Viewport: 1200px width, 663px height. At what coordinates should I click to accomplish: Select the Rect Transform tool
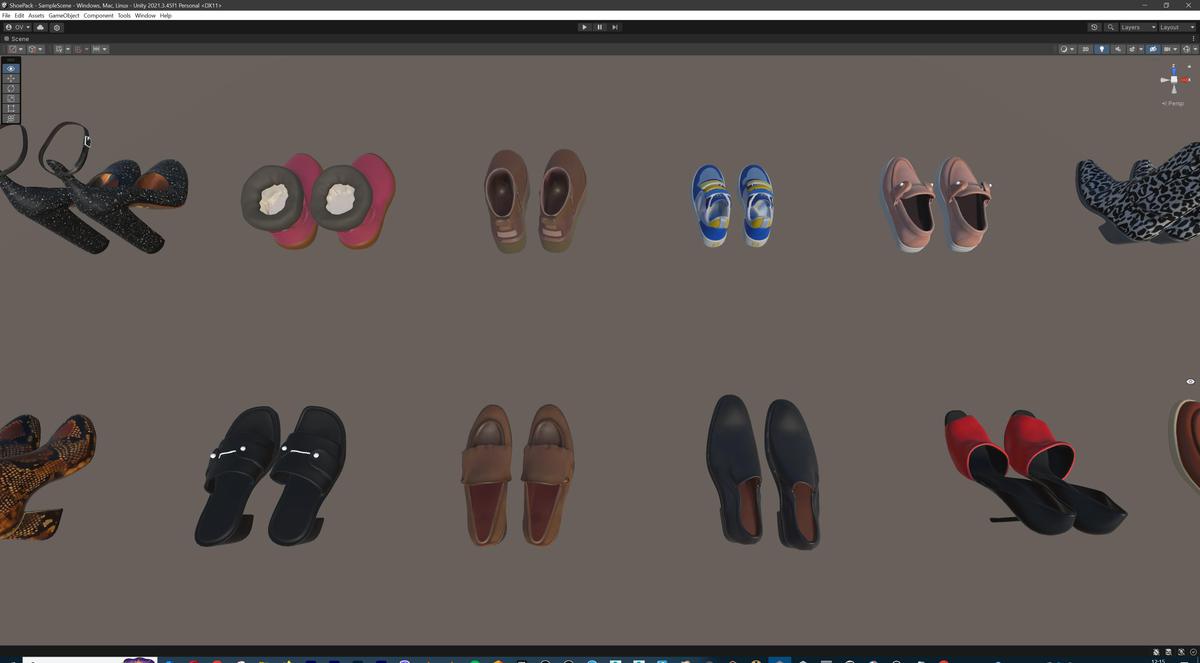10,108
